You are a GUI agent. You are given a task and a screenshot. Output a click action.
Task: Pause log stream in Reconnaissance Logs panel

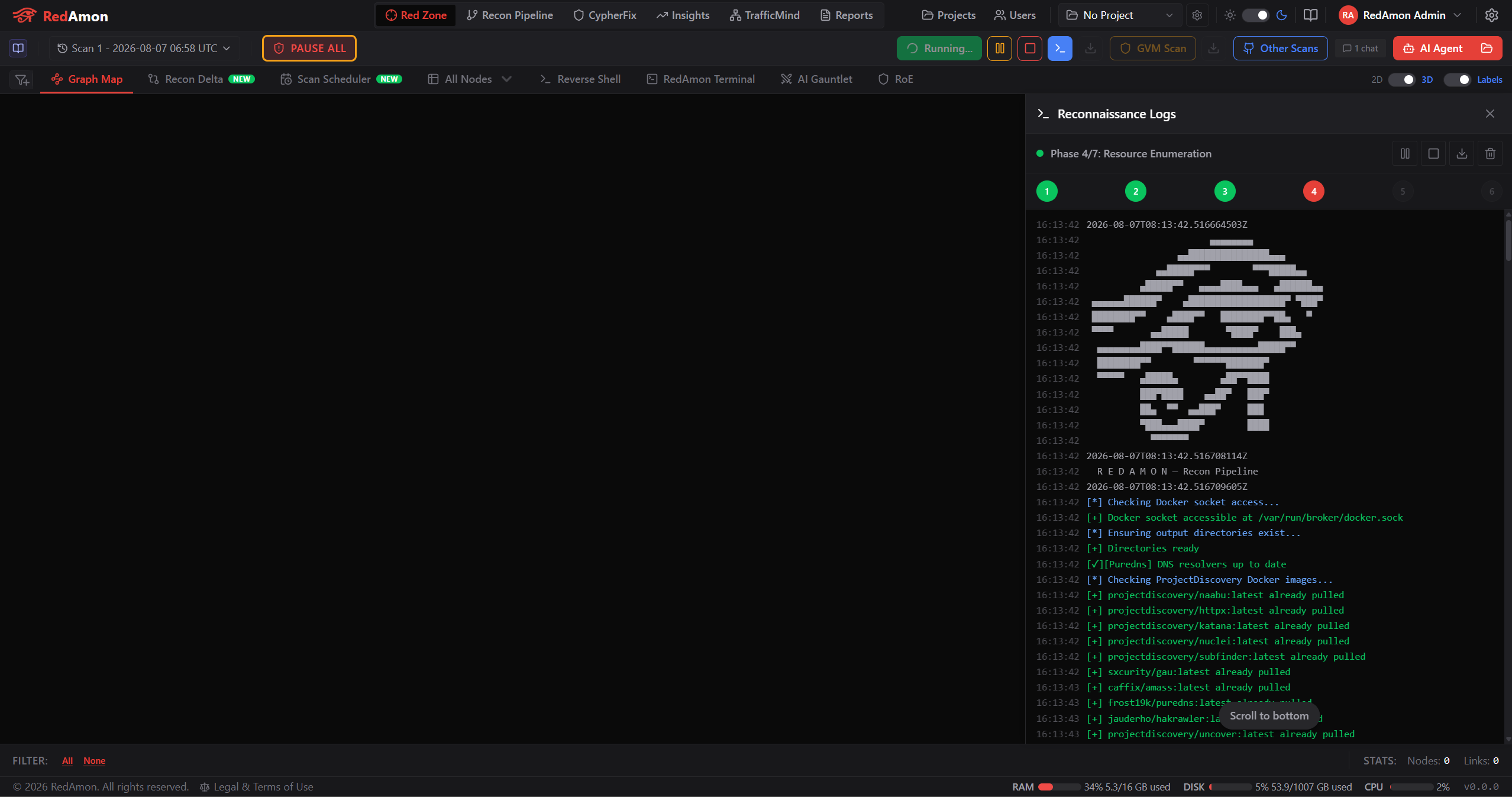coord(1405,154)
